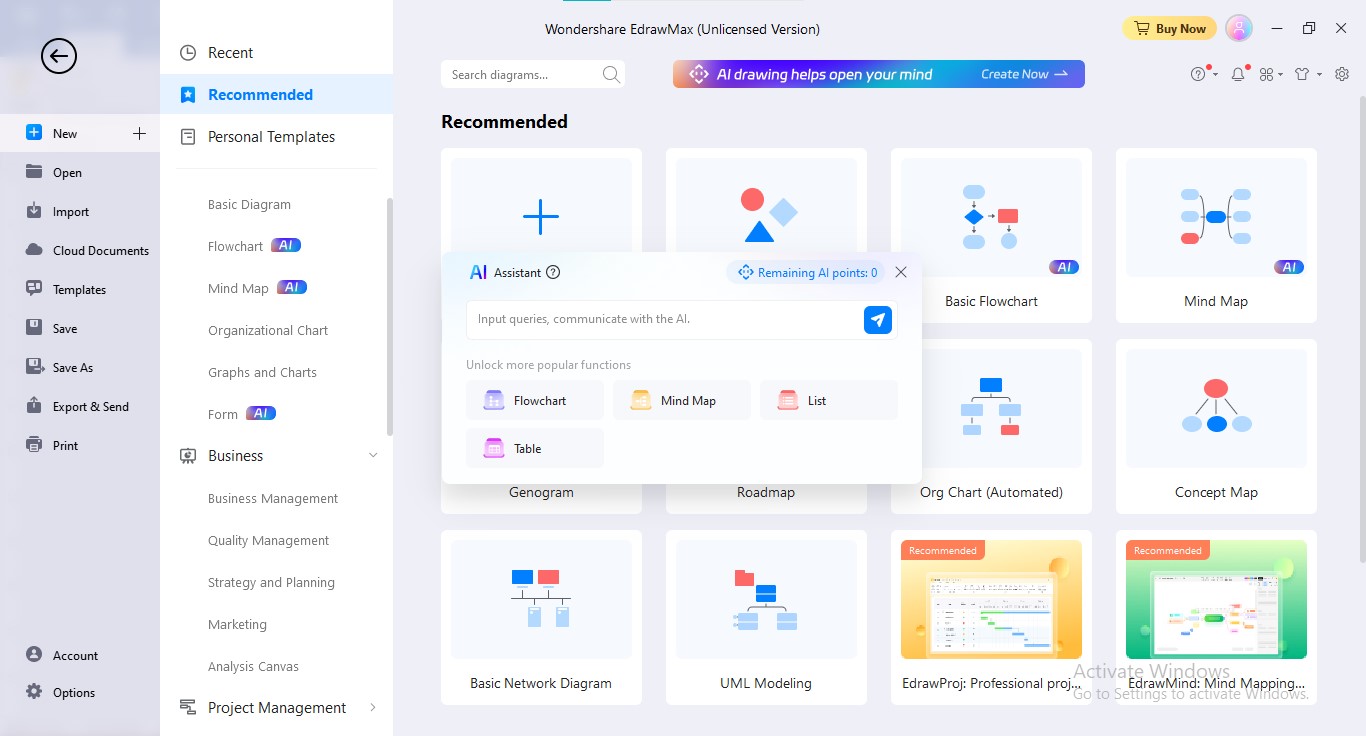Click the plus icon beside New
Image resolution: width=1366 pixels, height=736 pixels.
point(139,133)
